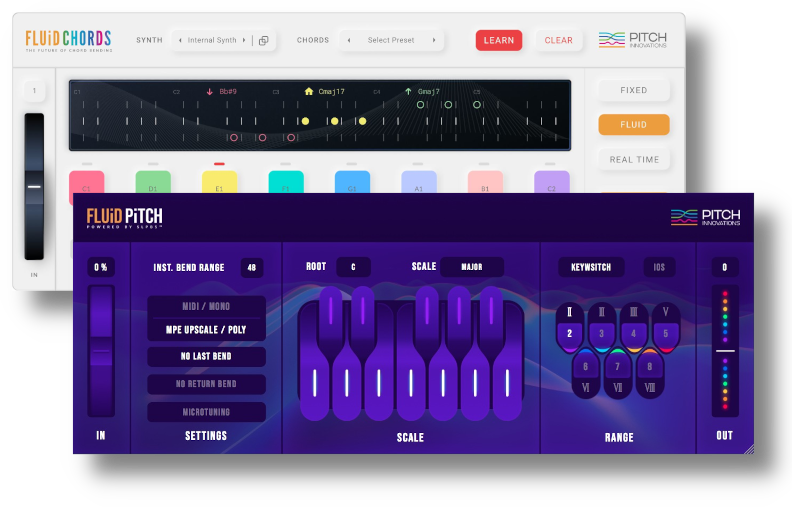792x507 pixels.
Task: Enable the No Last Bend option
Action: (206, 357)
